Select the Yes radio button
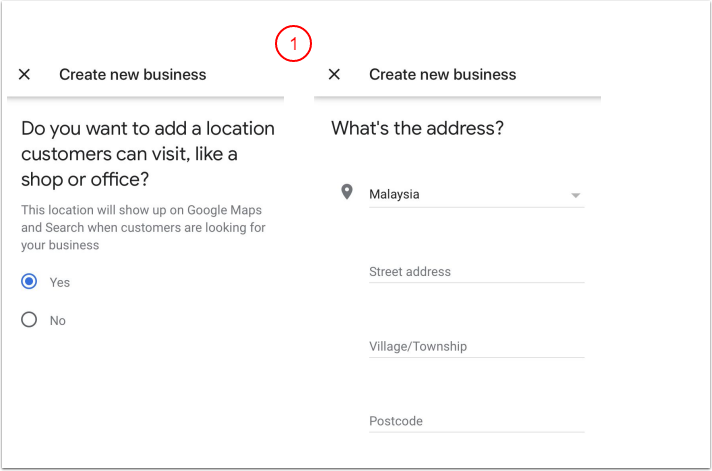This screenshot has height=471, width=712. pos(29,282)
